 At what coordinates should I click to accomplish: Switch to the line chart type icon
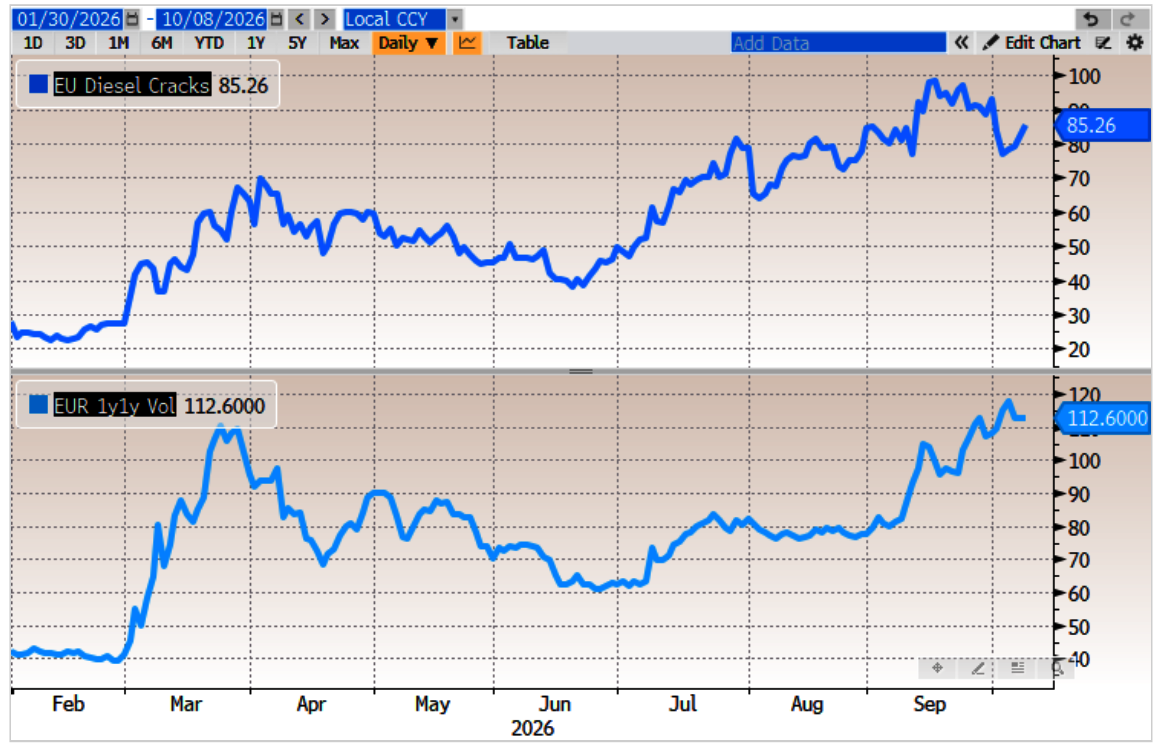pos(467,43)
